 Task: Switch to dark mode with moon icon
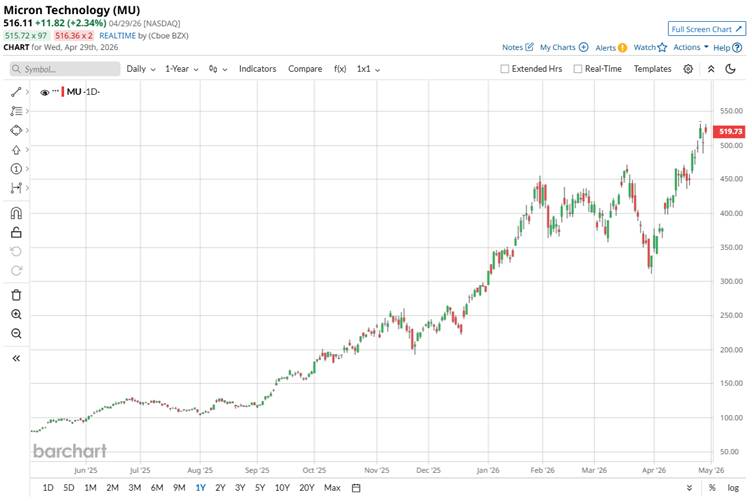coord(733,69)
